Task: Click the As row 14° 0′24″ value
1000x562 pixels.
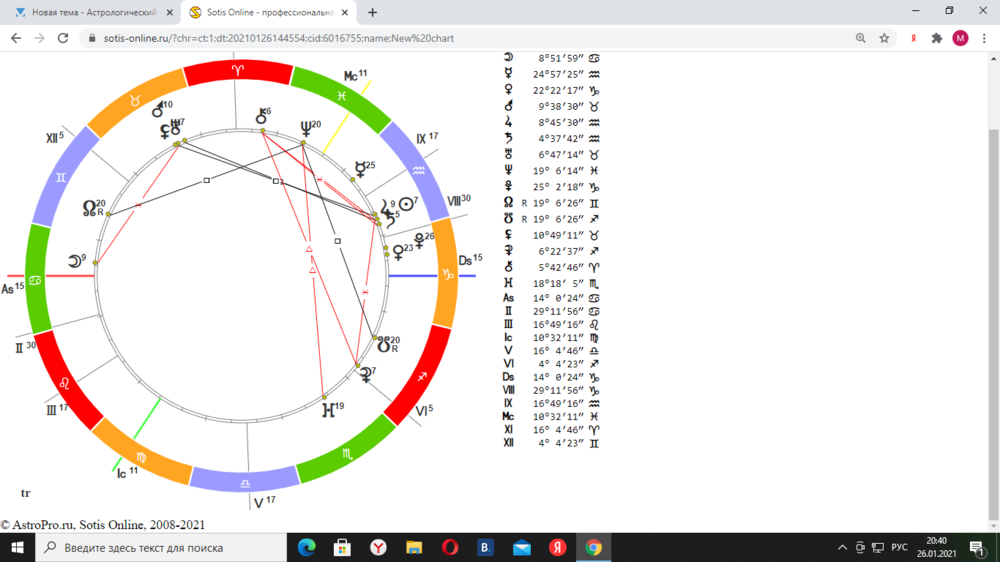Action: 558,298
